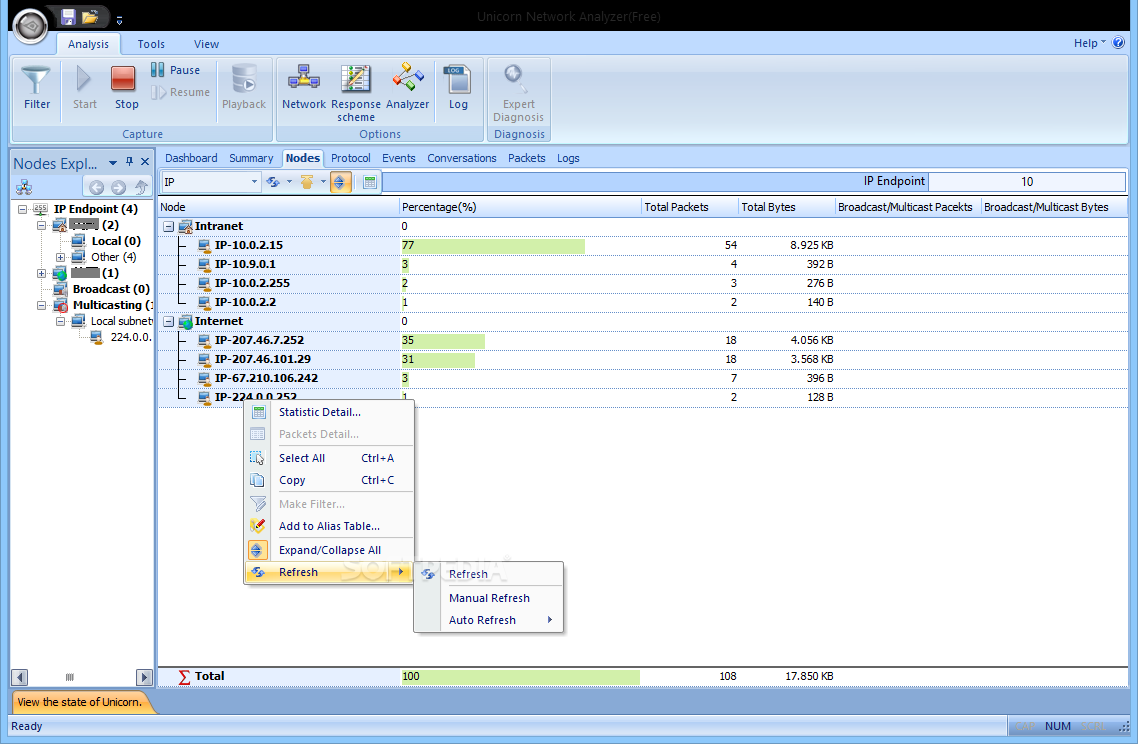Pause the packet capture

pos(176,70)
